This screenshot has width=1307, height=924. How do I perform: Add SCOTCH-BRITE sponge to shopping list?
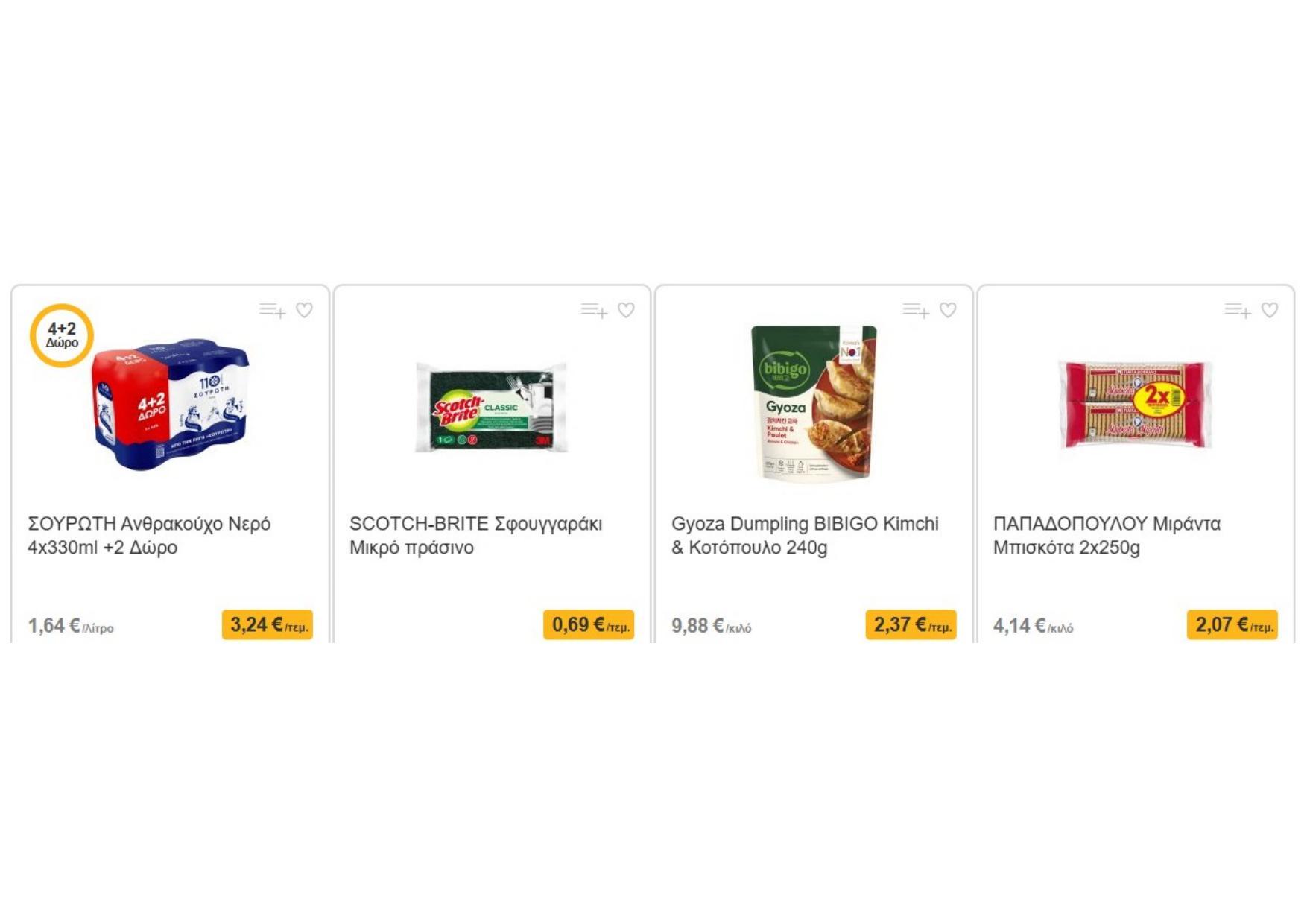coord(594,310)
